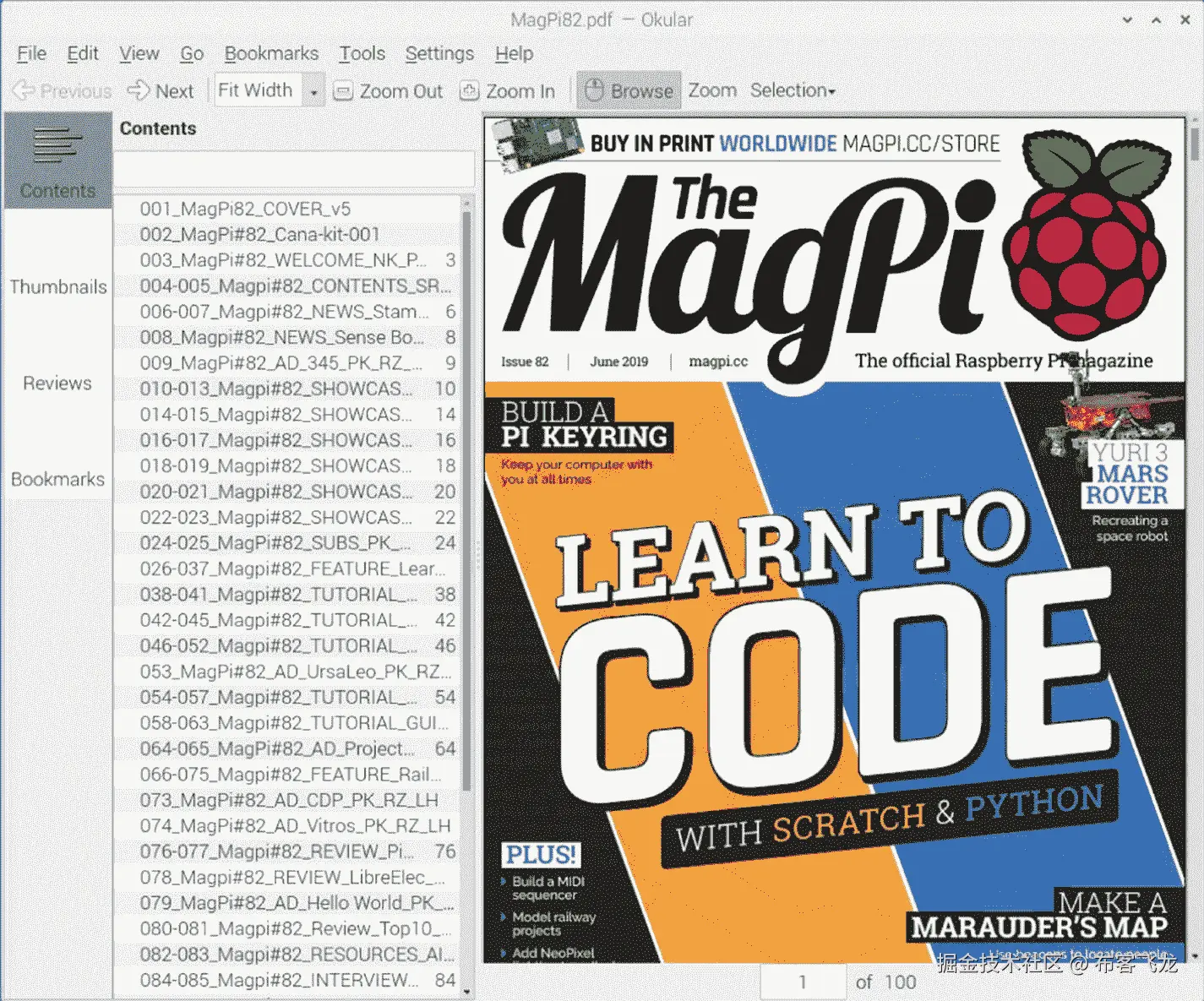
Task: Show the Bookmarks sidebar panel
Action: pos(57,479)
